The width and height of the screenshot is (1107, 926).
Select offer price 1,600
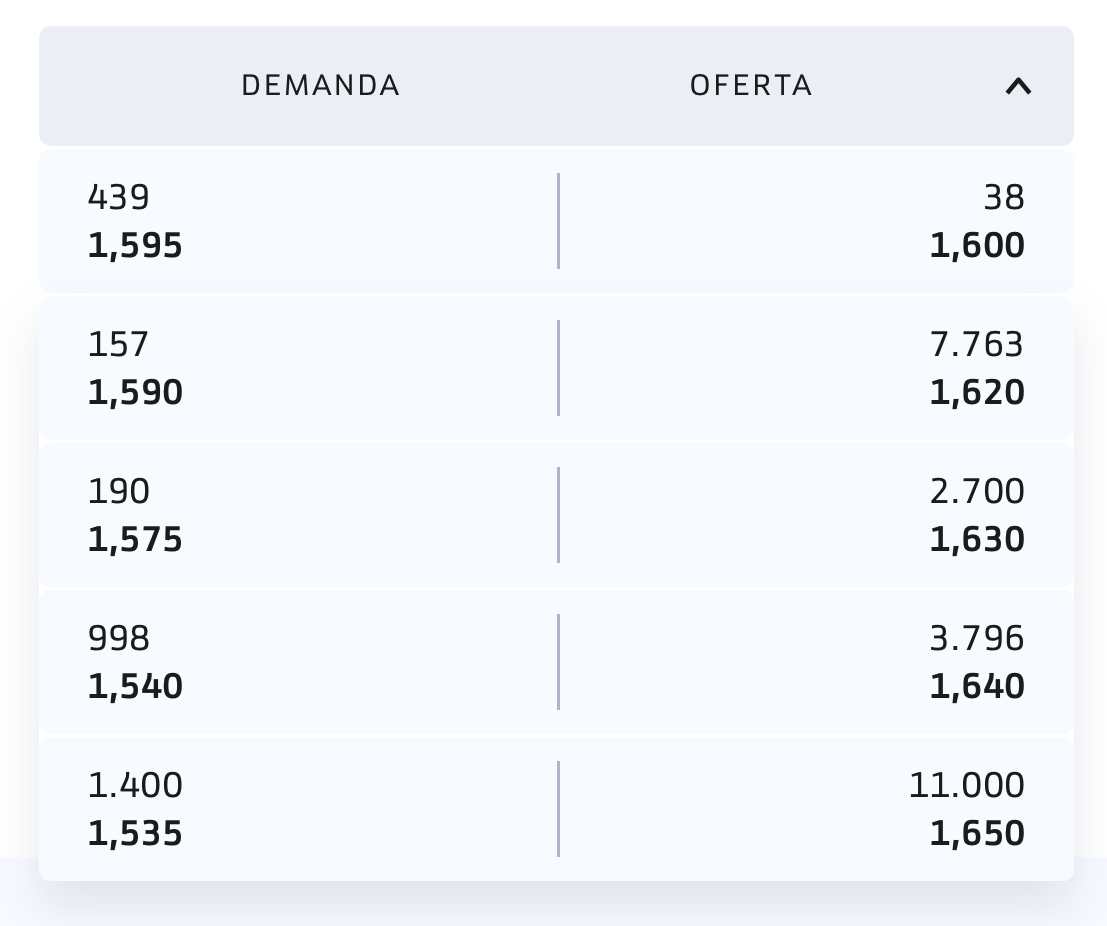(977, 246)
